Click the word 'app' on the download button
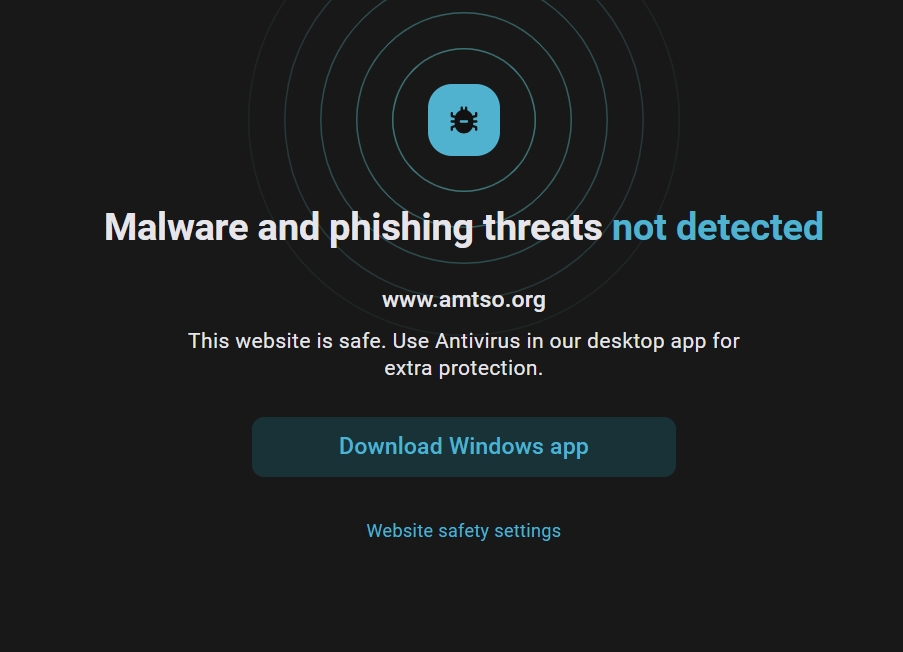Screen dimensions: 903x652 pos(569,447)
